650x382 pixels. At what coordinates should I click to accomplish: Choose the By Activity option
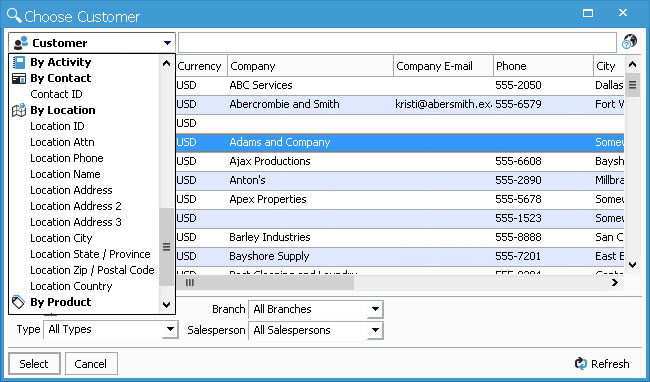click(61, 62)
